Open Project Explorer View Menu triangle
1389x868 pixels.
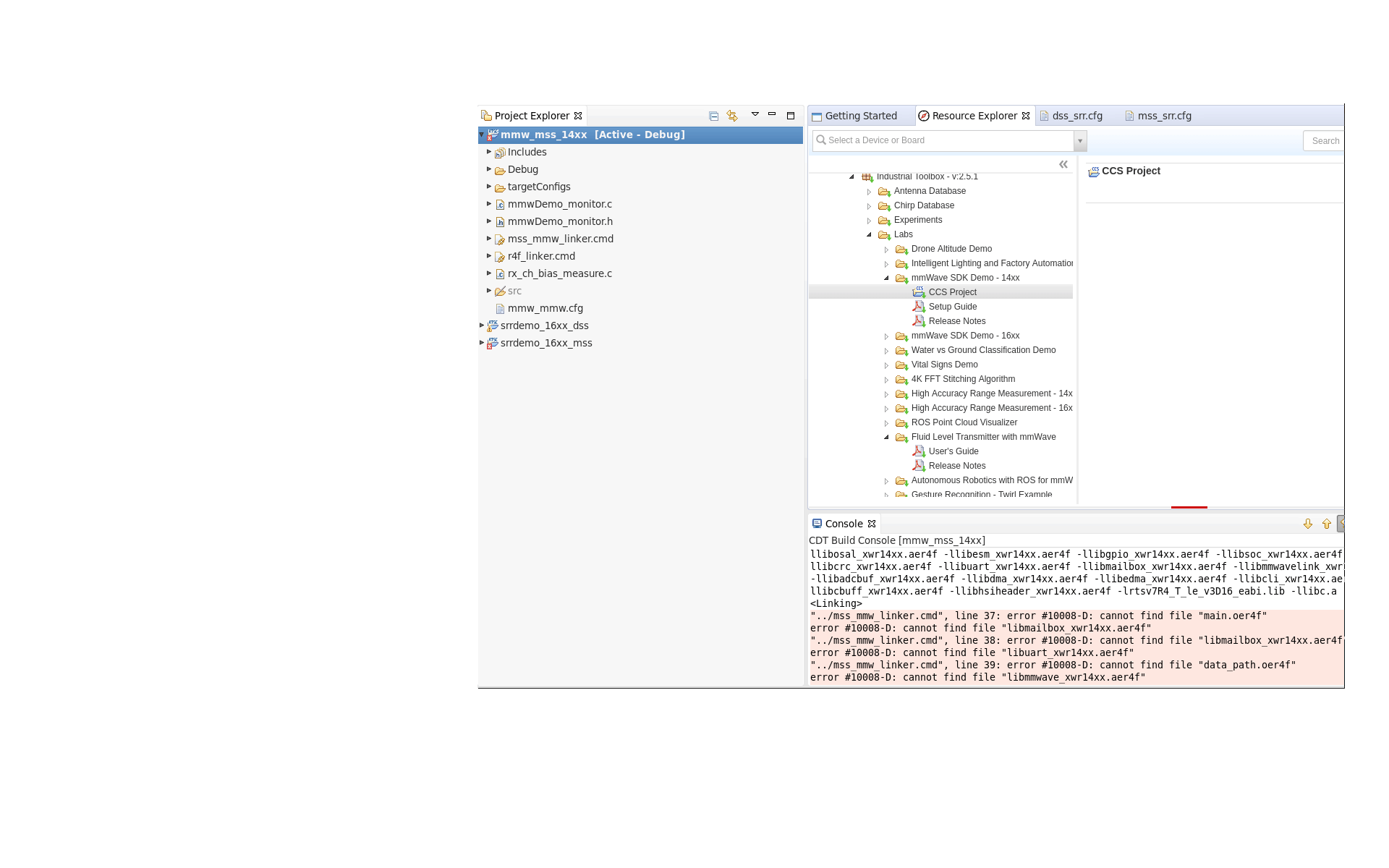[x=755, y=114]
